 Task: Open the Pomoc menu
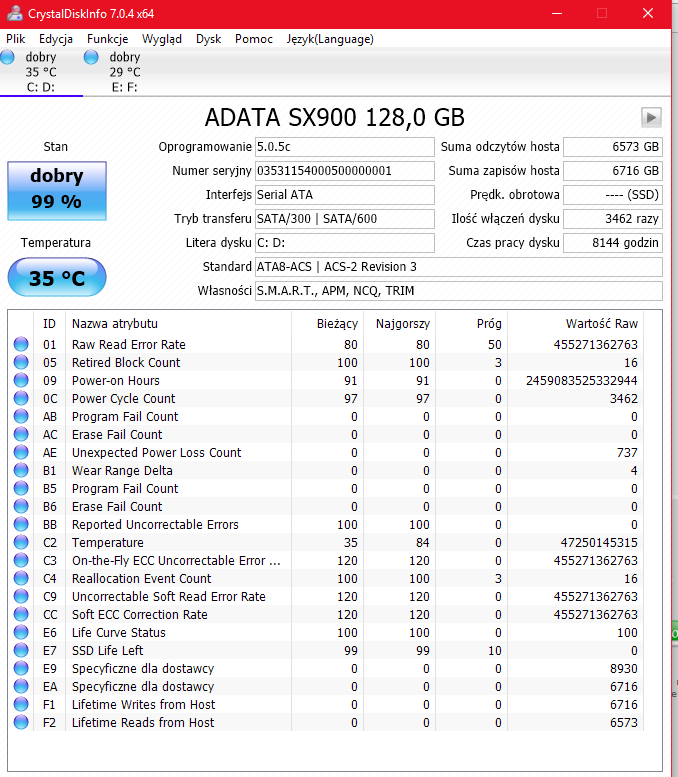[254, 39]
